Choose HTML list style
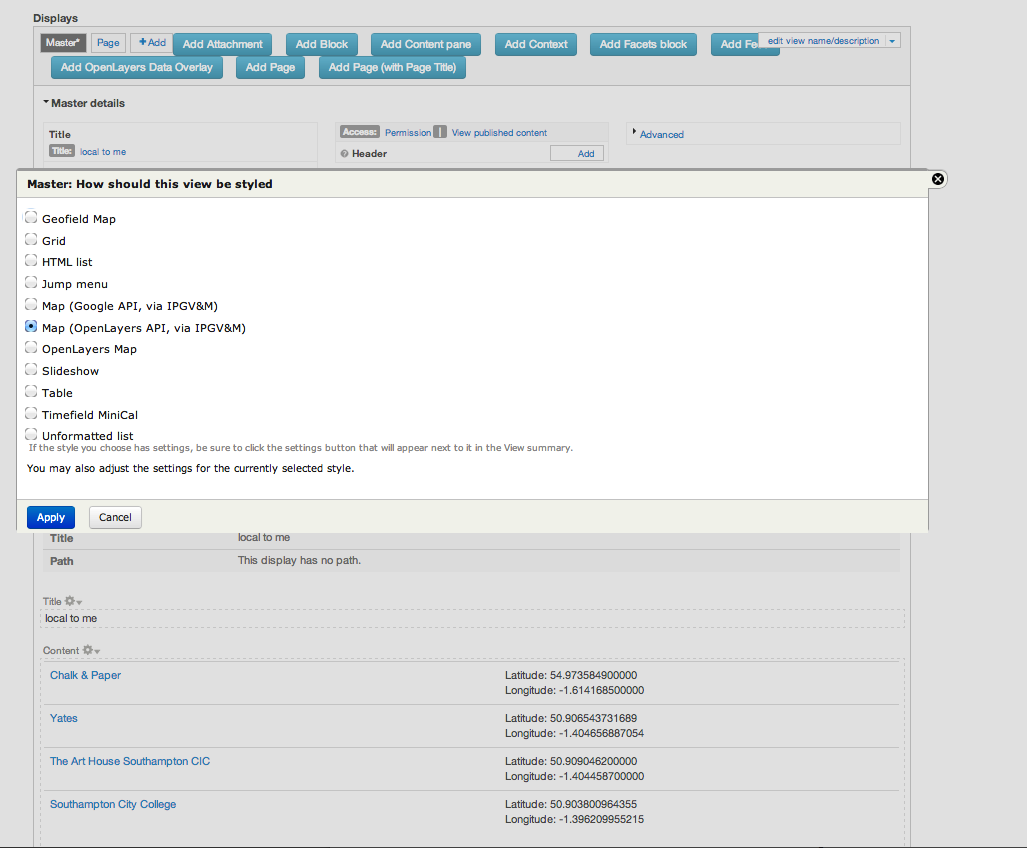Image resolution: width=1027 pixels, height=848 pixels. (x=31, y=261)
